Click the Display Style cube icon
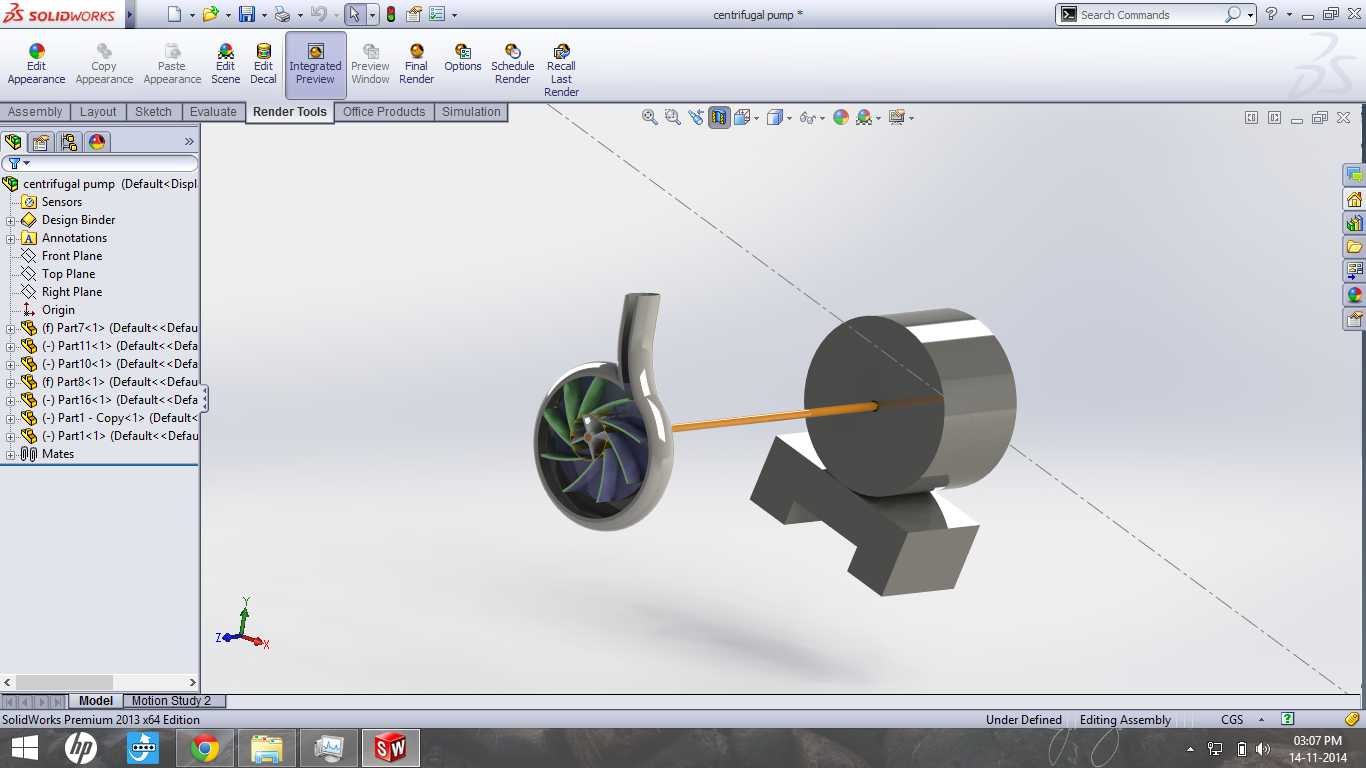 point(775,117)
